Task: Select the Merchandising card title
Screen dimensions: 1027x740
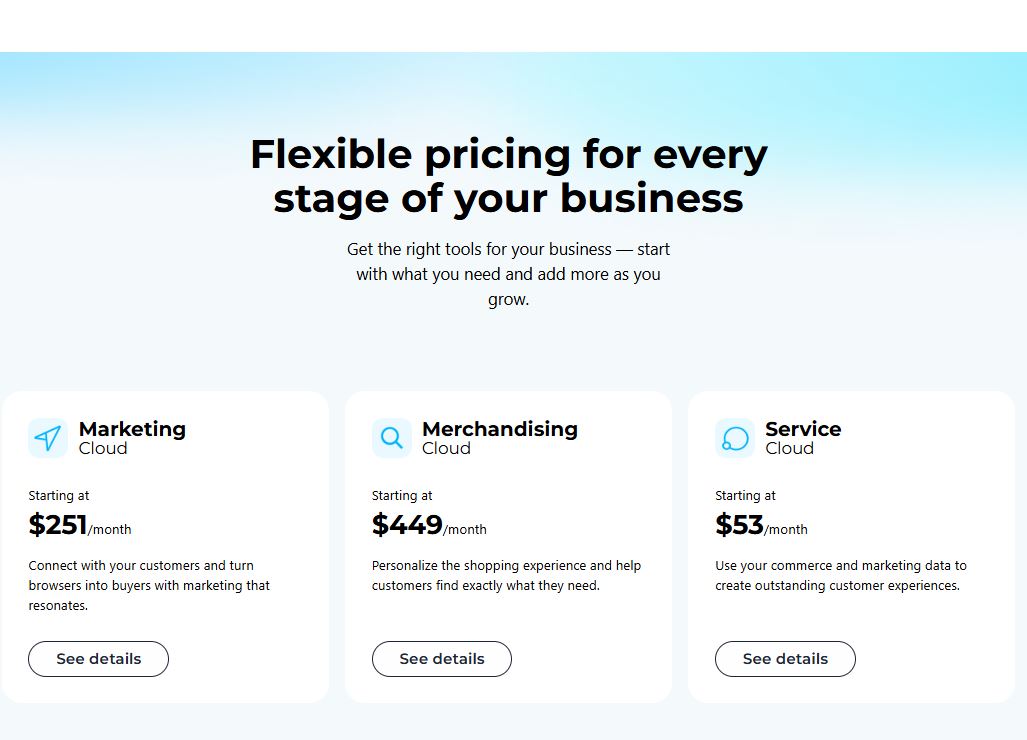Action: coord(499,429)
